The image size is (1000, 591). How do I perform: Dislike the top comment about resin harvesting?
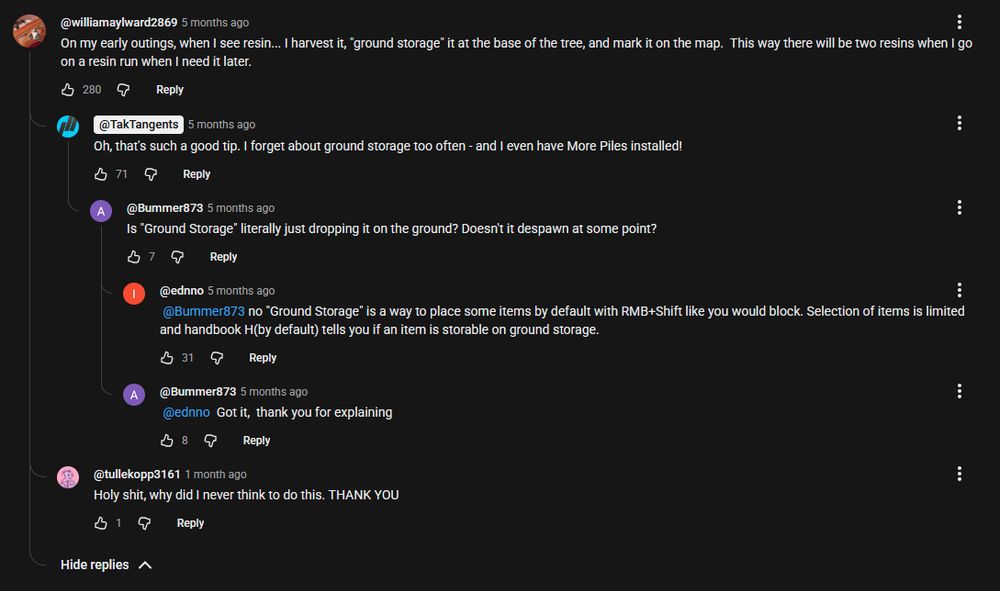[x=122, y=89]
